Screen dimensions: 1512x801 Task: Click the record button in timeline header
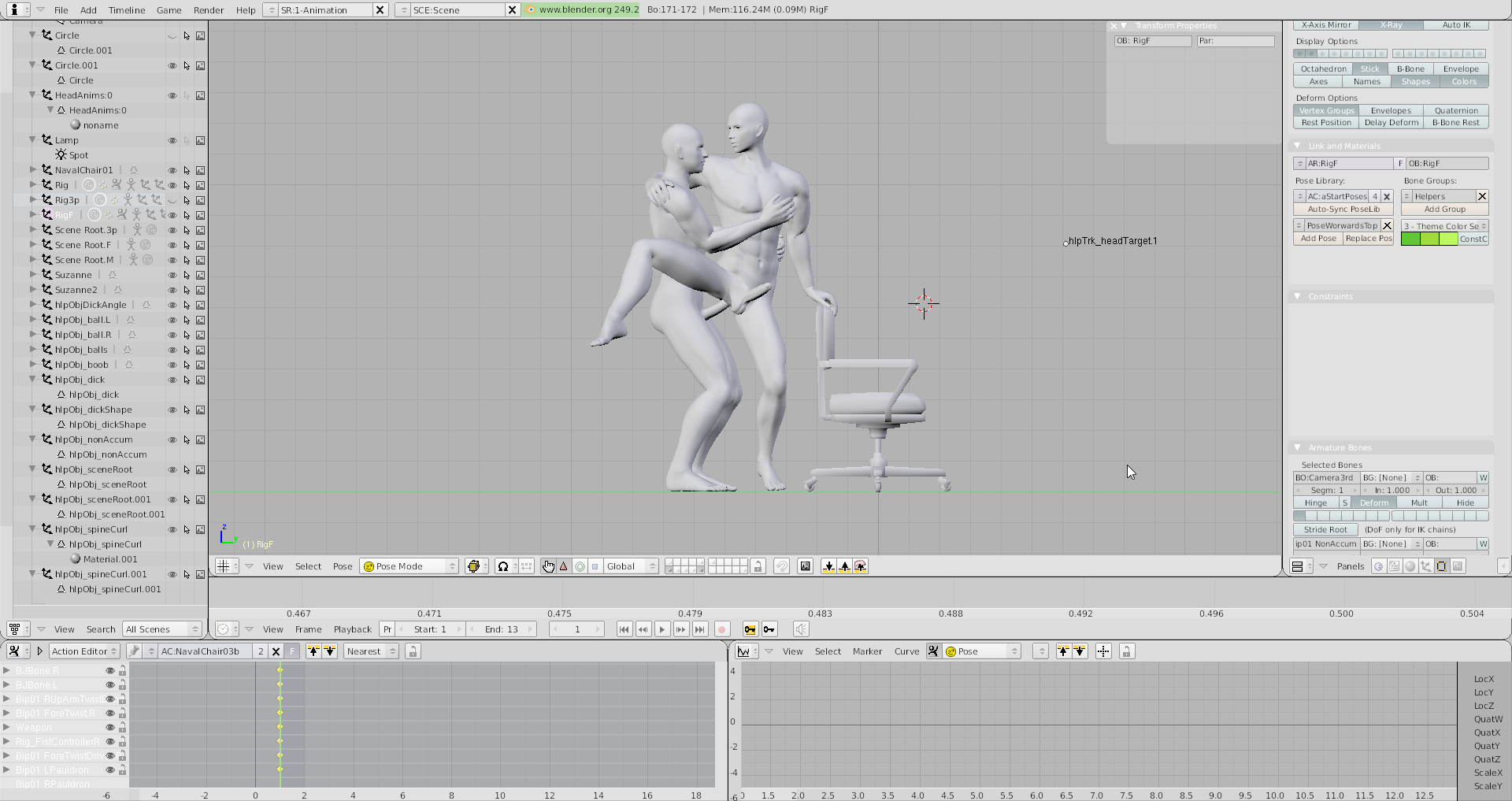[721, 629]
